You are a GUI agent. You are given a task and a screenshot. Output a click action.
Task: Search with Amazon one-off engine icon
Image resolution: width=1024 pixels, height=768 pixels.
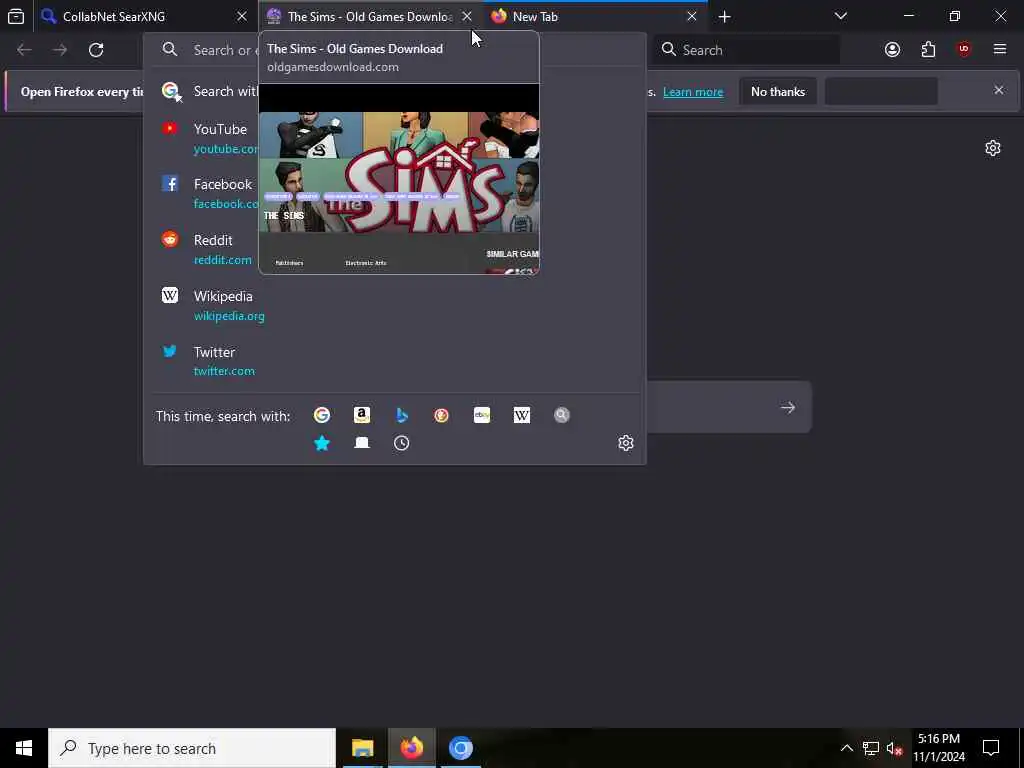tap(362, 415)
